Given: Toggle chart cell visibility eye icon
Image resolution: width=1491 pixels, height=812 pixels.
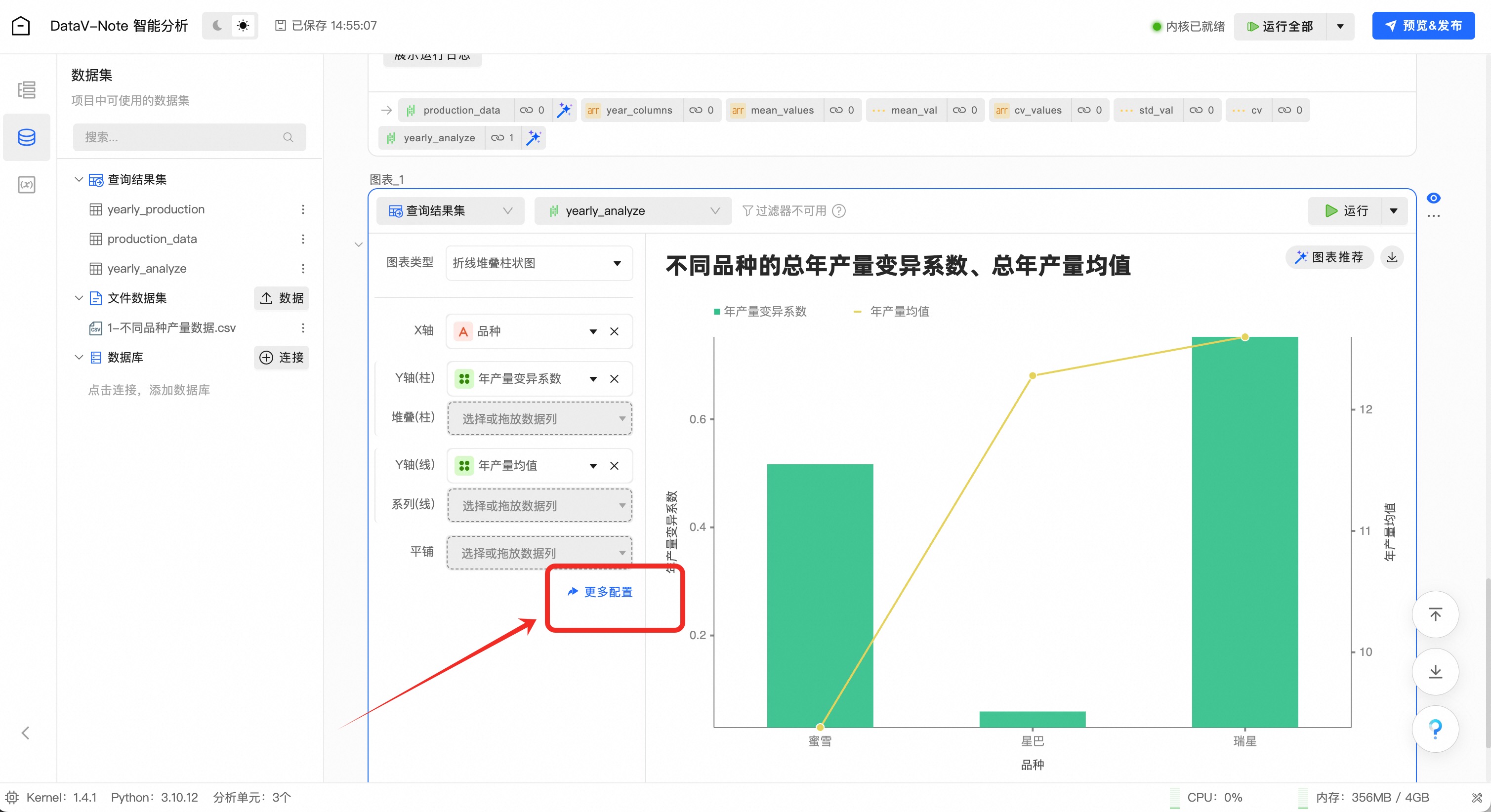Looking at the screenshot, I should pyautogui.click(x=1433, y=198).
